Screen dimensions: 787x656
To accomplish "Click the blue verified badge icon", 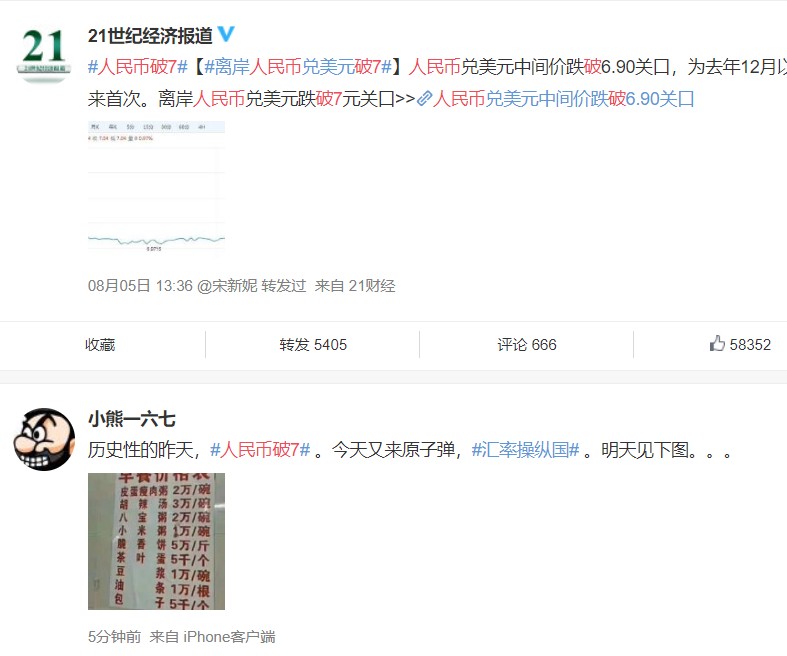I will tap(226, 34).
